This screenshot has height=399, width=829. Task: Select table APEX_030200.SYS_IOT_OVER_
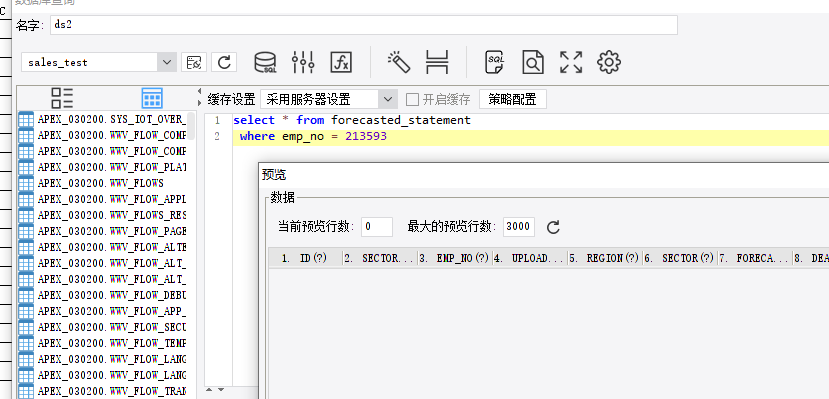[x=103, y=119]
